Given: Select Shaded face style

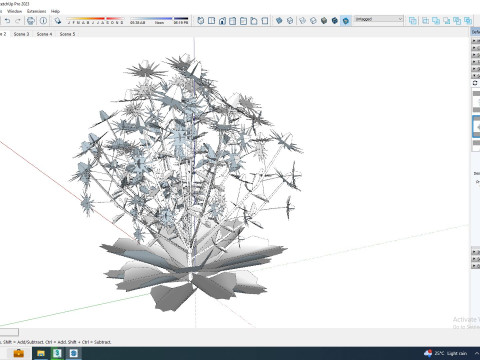Looking at the screenshot, I should point(324,21).
